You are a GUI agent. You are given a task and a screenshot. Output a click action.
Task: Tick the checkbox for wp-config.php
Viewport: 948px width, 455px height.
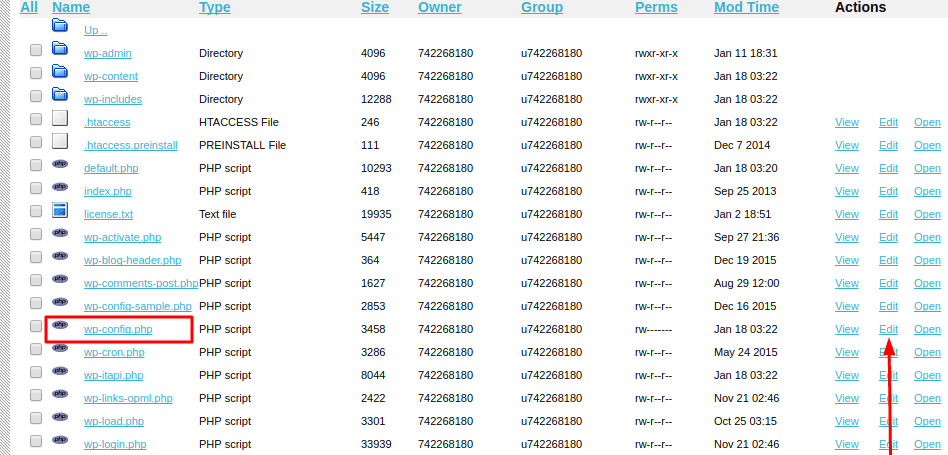[36, 326]
